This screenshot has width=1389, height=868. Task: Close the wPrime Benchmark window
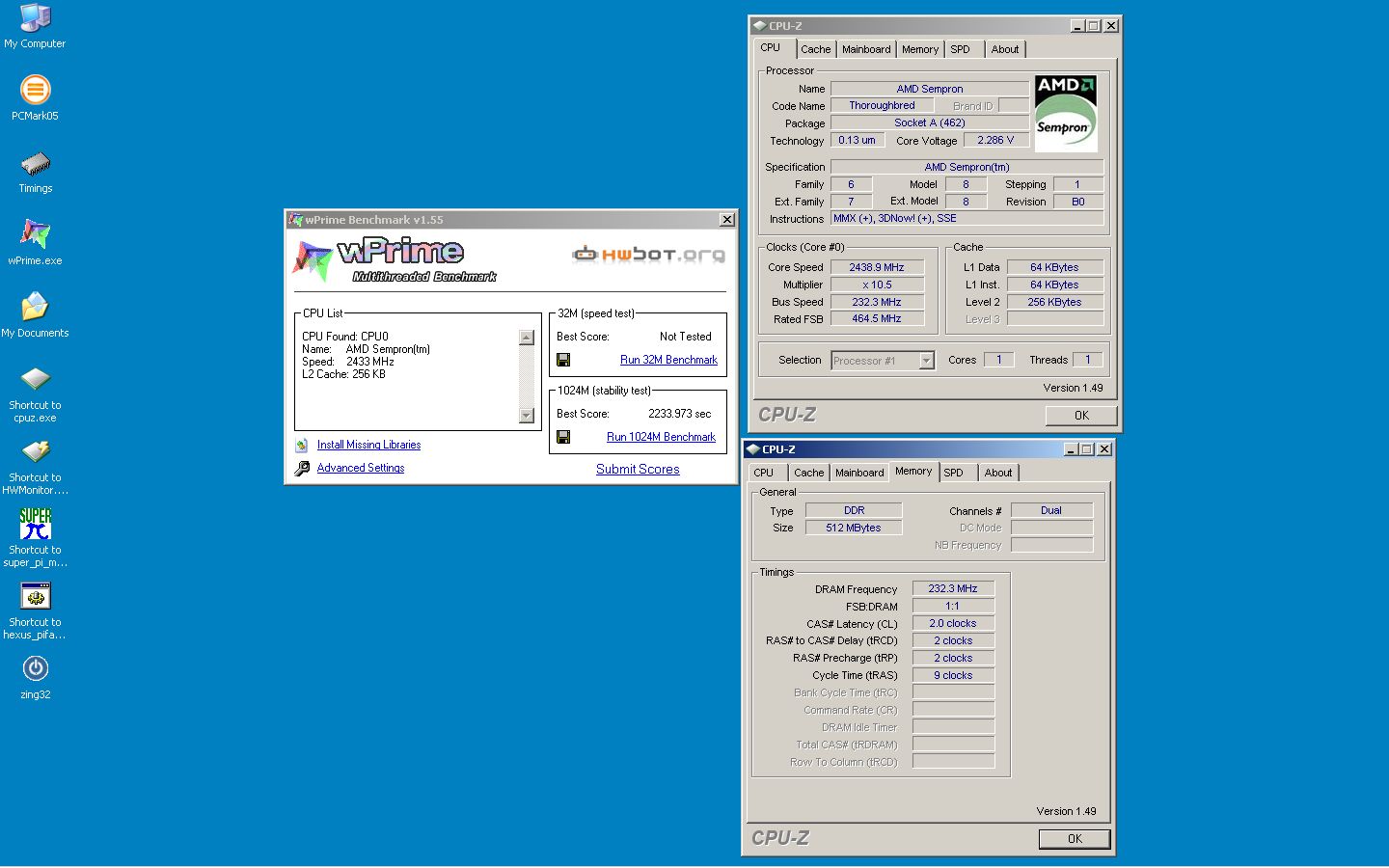coord(727,220)
